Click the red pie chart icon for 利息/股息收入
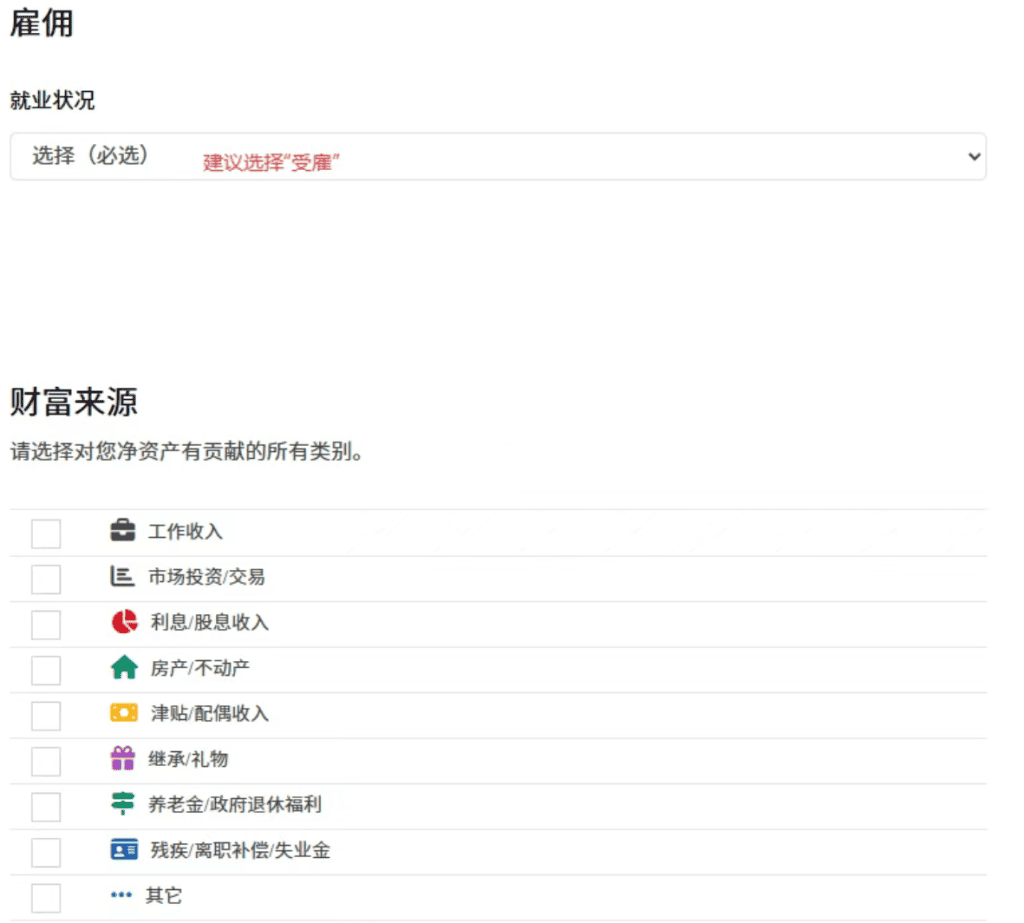 [124, 622]
